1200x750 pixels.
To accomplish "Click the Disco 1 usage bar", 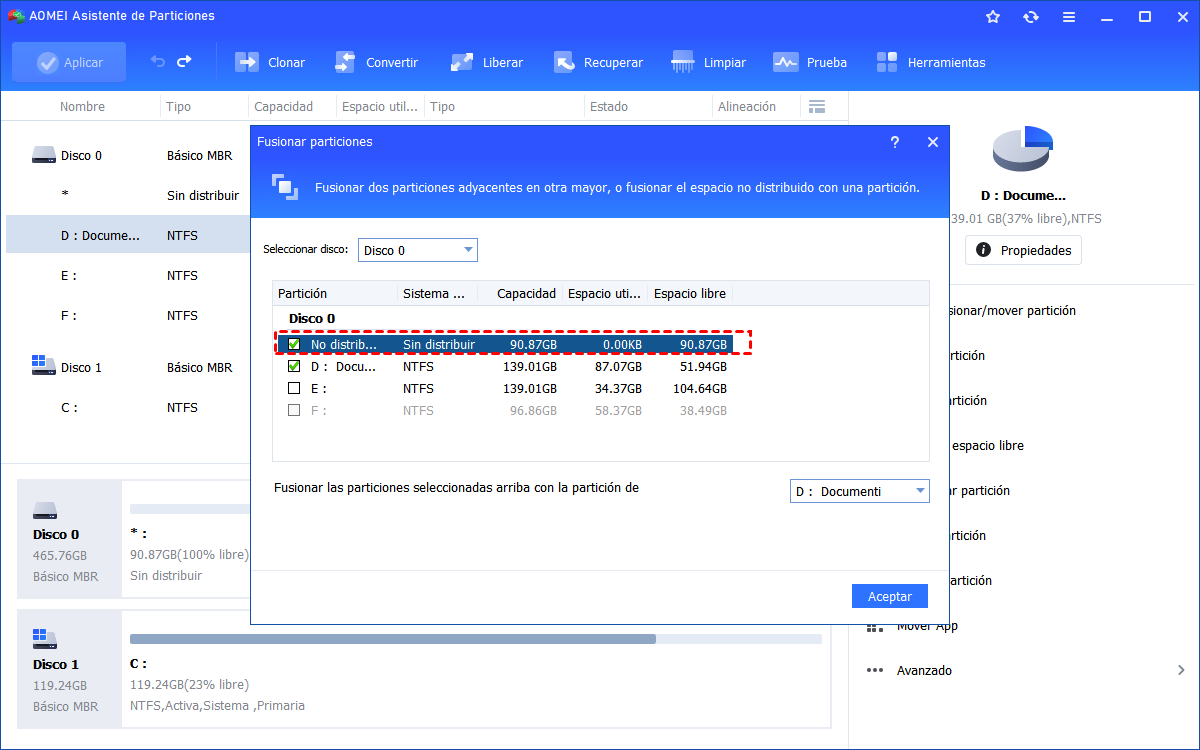I will click(x=475, y=638).
